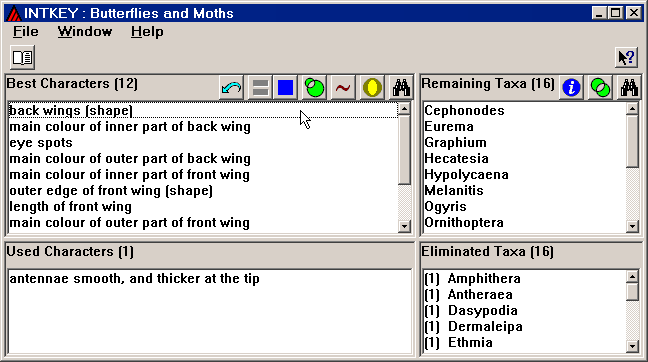The width and height of the screenshot is (648, 362).
Task: Open the Window menu
Action: click(85, 32)
